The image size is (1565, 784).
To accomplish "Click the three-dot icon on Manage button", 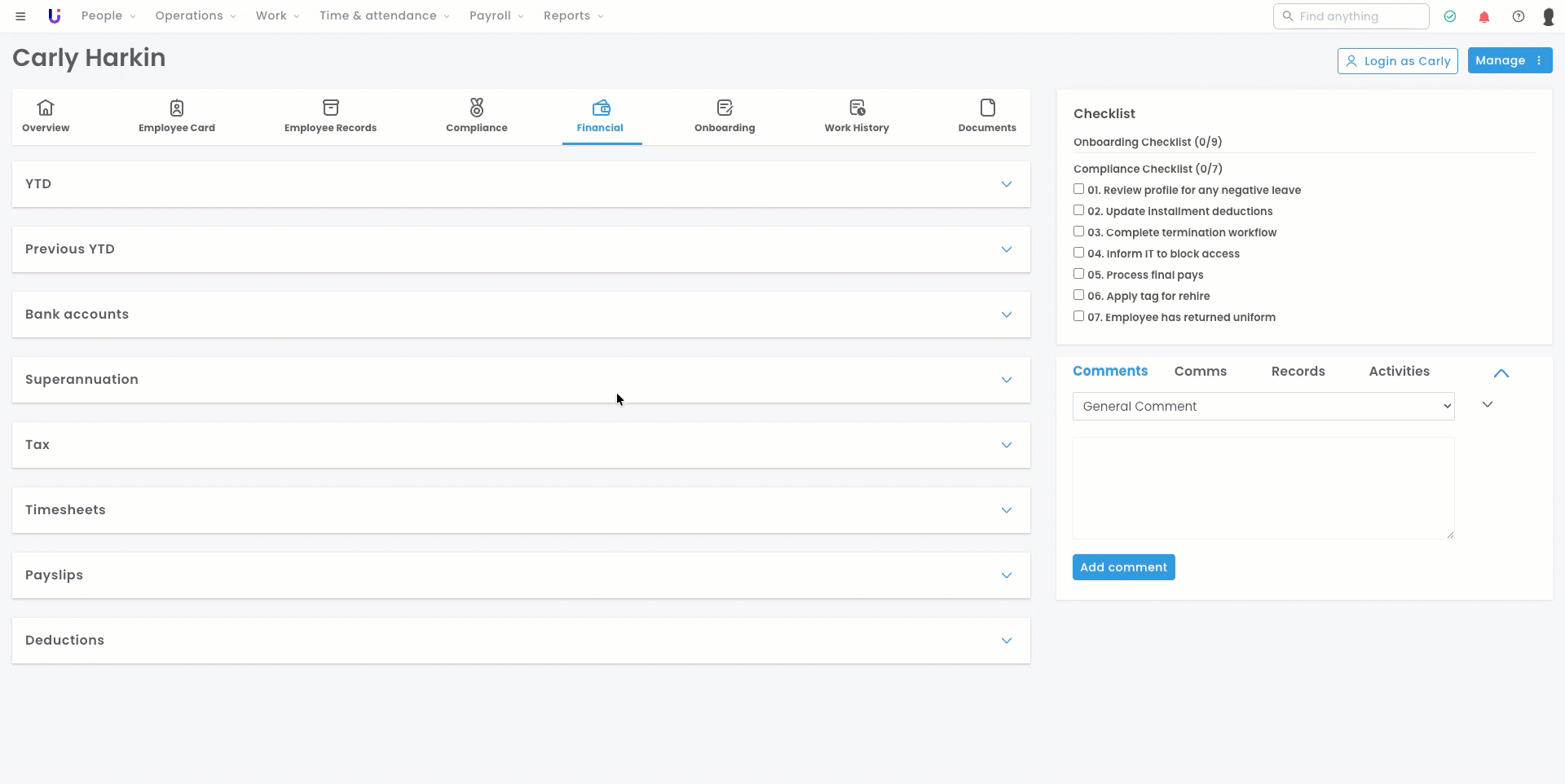I will click(x=1539, y=60).
